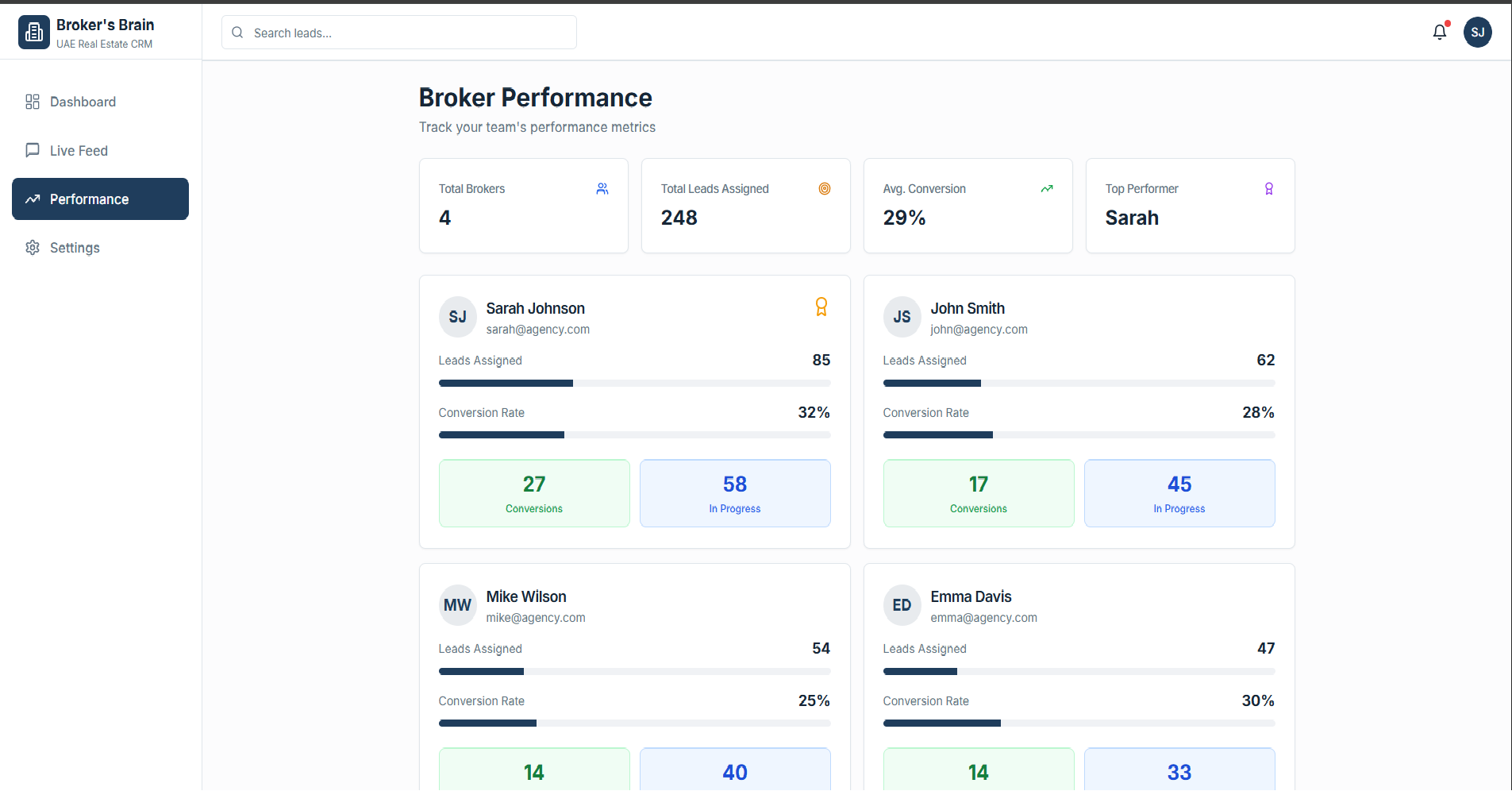Click the notification bell icon
Viewport: 1512px width, 791px height.
click(1439, 33)
